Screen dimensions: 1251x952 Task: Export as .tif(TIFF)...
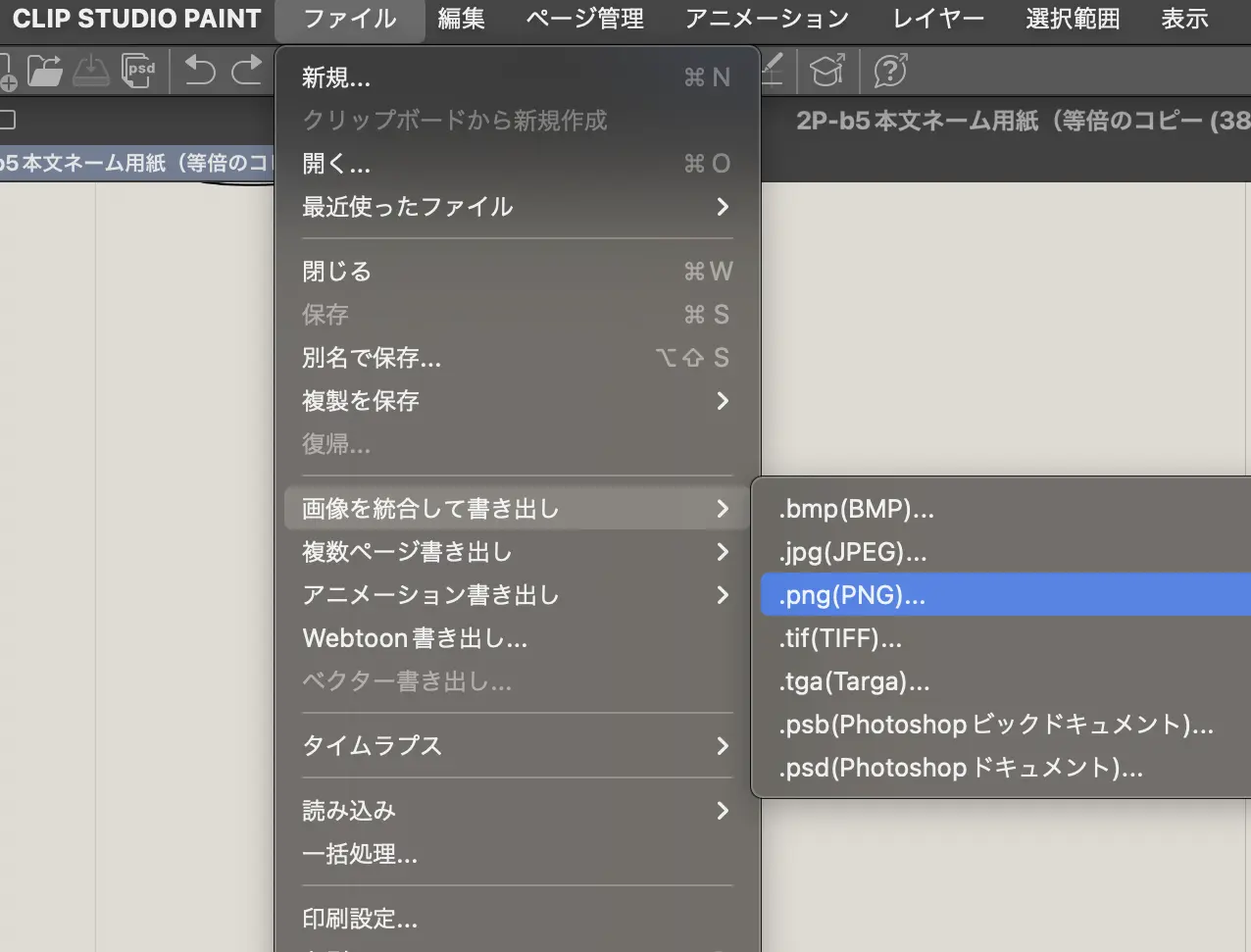[x=1005, y=638]
